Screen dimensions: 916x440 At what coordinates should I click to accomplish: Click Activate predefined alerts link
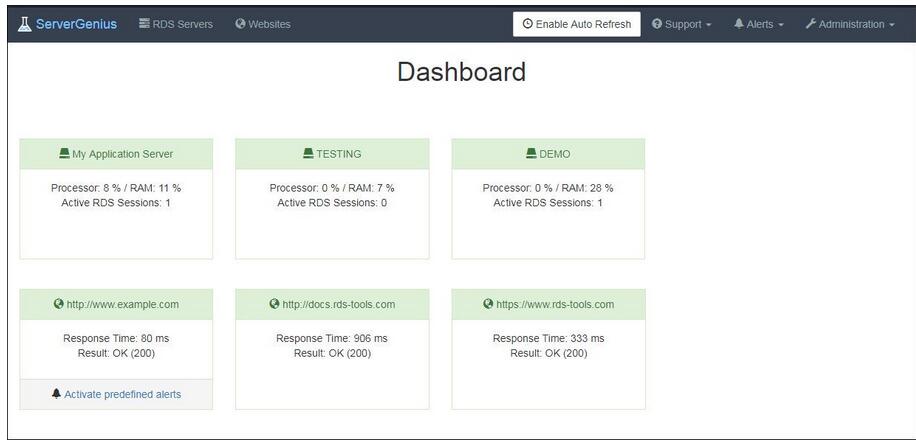[x=123, y=394]
